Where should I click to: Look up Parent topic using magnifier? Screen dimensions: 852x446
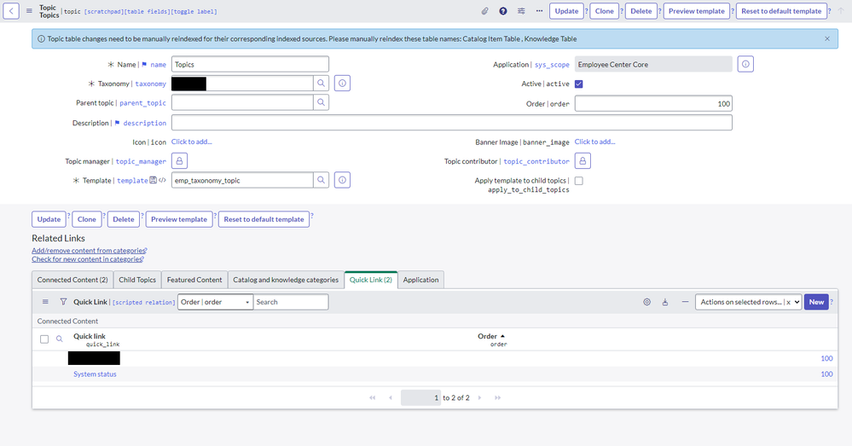coord(321,102)
